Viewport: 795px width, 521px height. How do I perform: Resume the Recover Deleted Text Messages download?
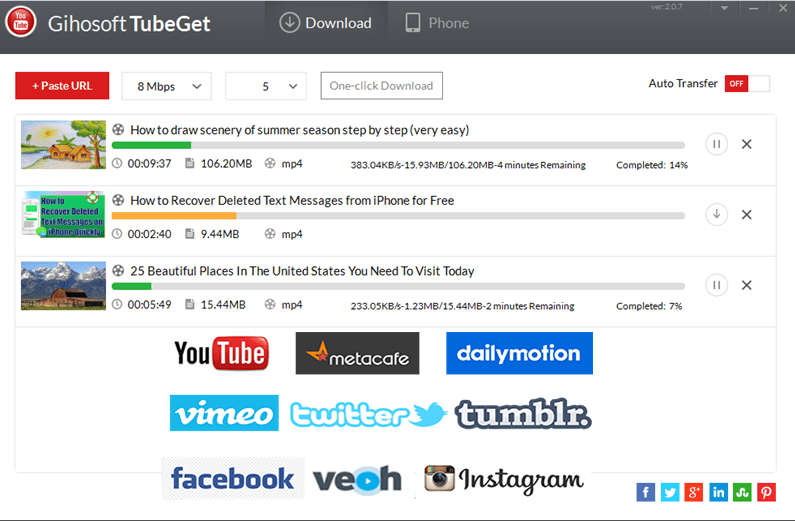(x=716, y=214)
